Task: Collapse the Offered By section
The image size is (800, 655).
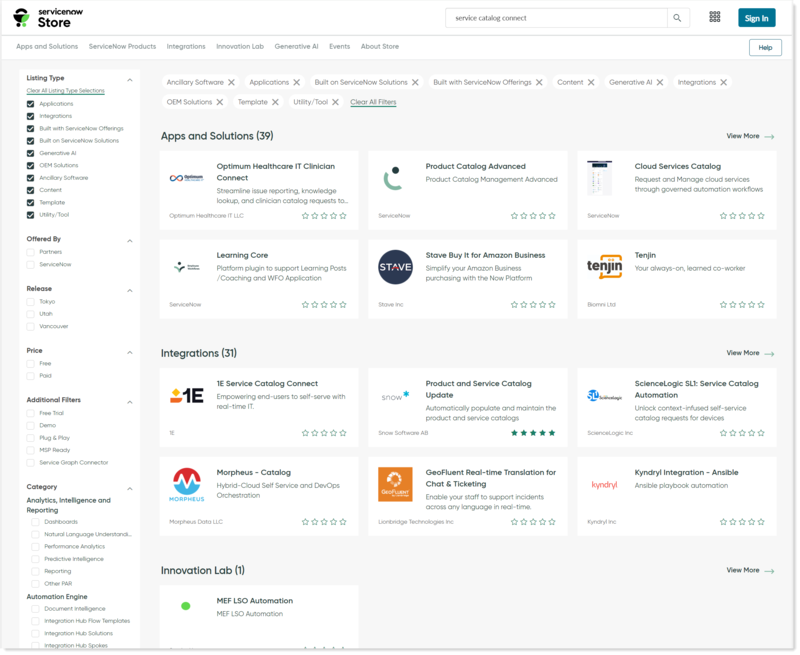Action: pyautogui.click(x=130, y=241)
